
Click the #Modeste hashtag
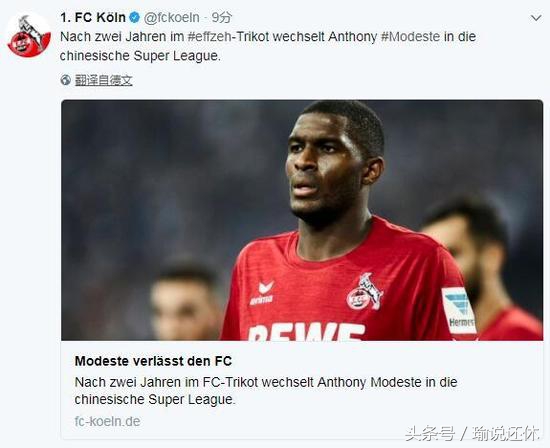(x=410, y=36)
